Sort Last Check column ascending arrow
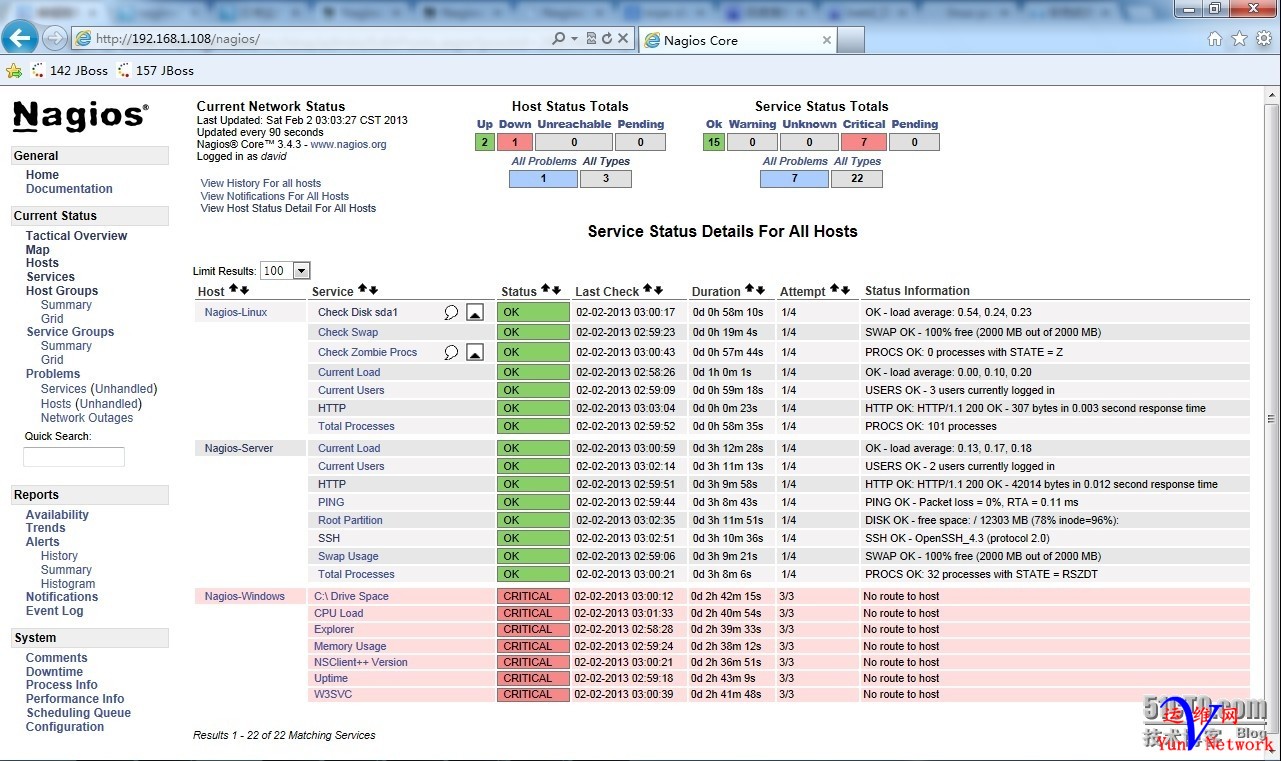The image size is (1281, 761). [x=647, y=290]
